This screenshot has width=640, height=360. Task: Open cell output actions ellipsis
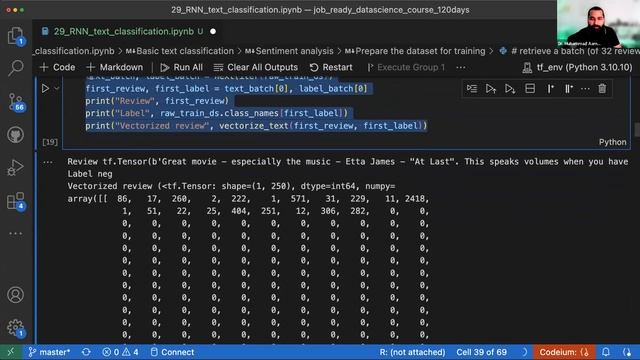tap(48, 162)
